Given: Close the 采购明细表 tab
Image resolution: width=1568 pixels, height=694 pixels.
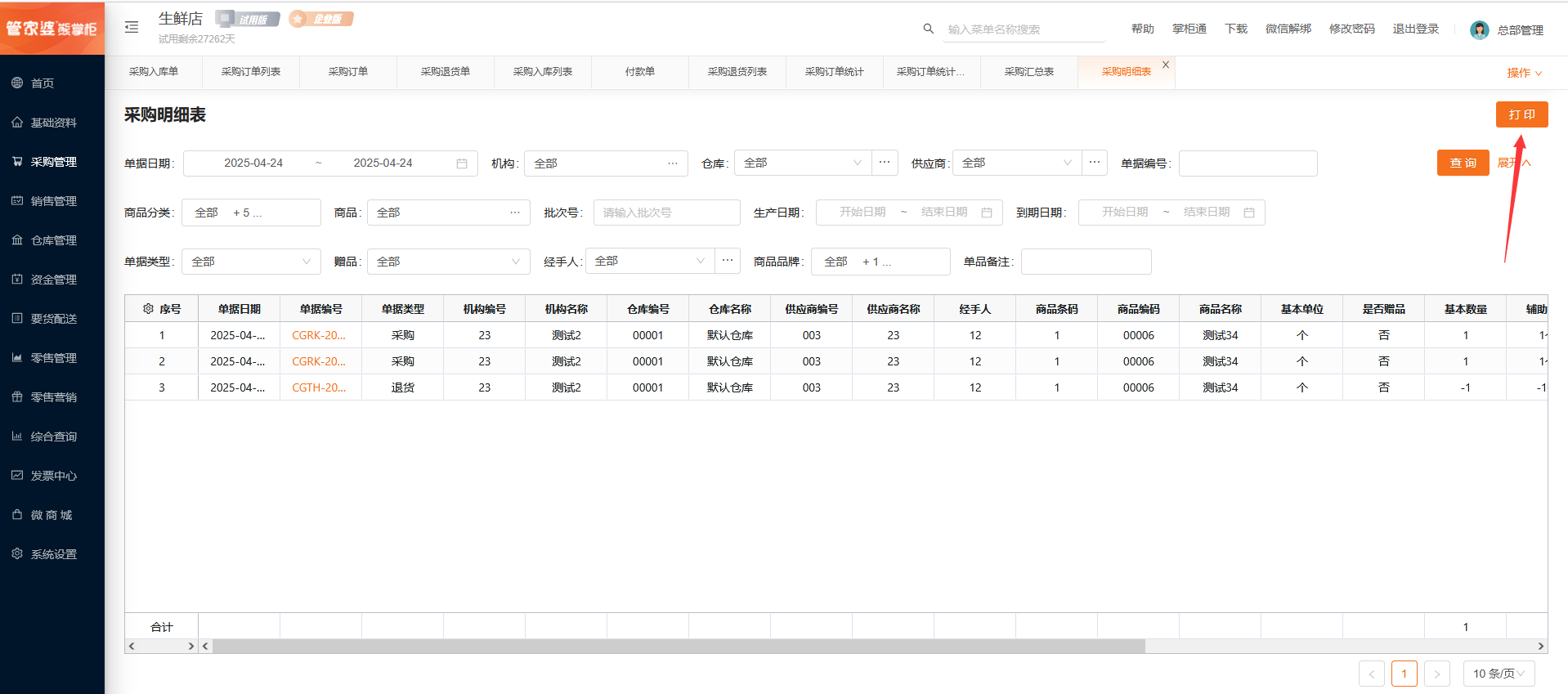Looking at the screenshot, I should (1166, 65).
